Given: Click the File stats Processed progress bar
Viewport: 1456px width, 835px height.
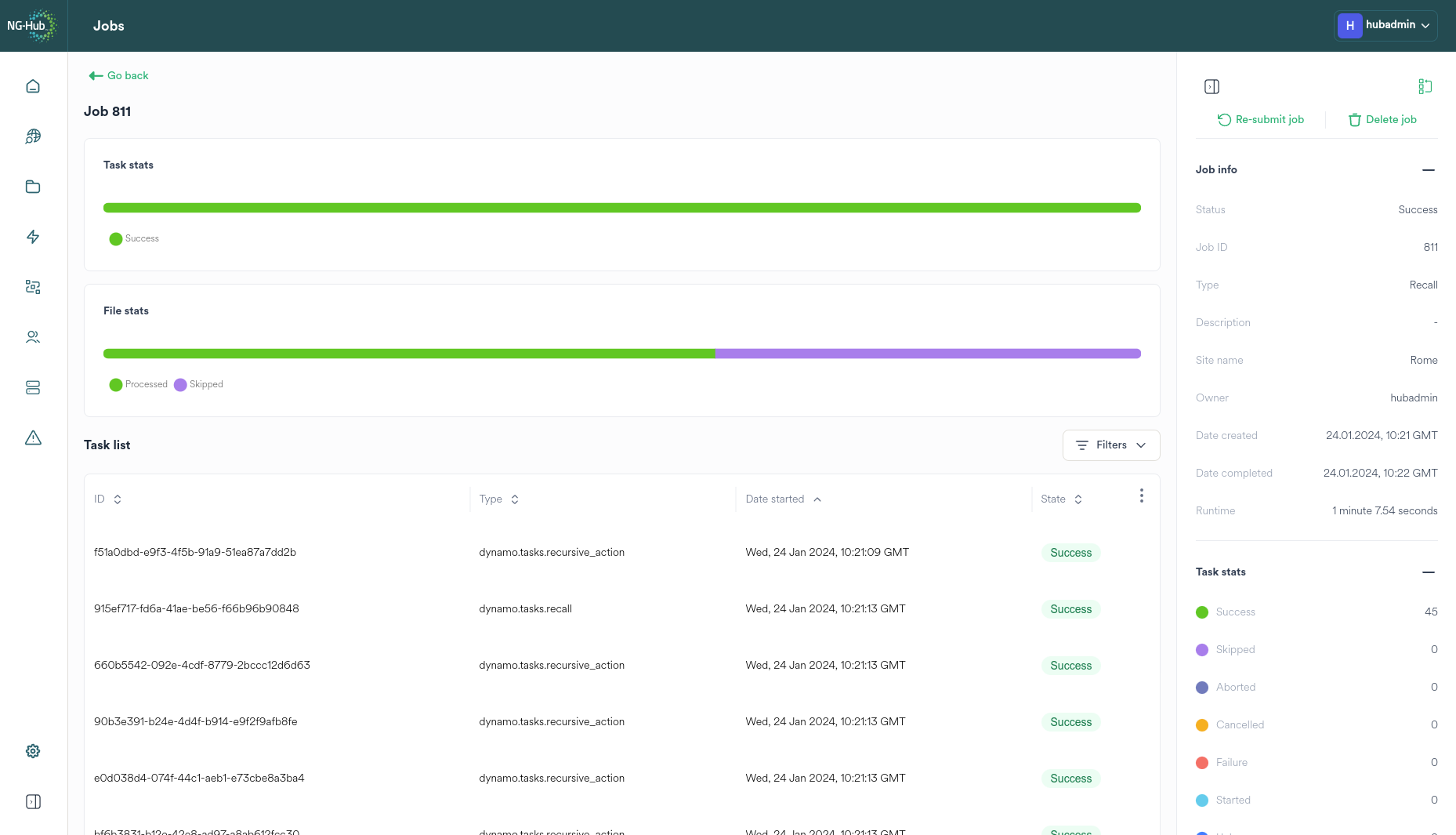Looking at the screenshot, I should tap(407, 354).
